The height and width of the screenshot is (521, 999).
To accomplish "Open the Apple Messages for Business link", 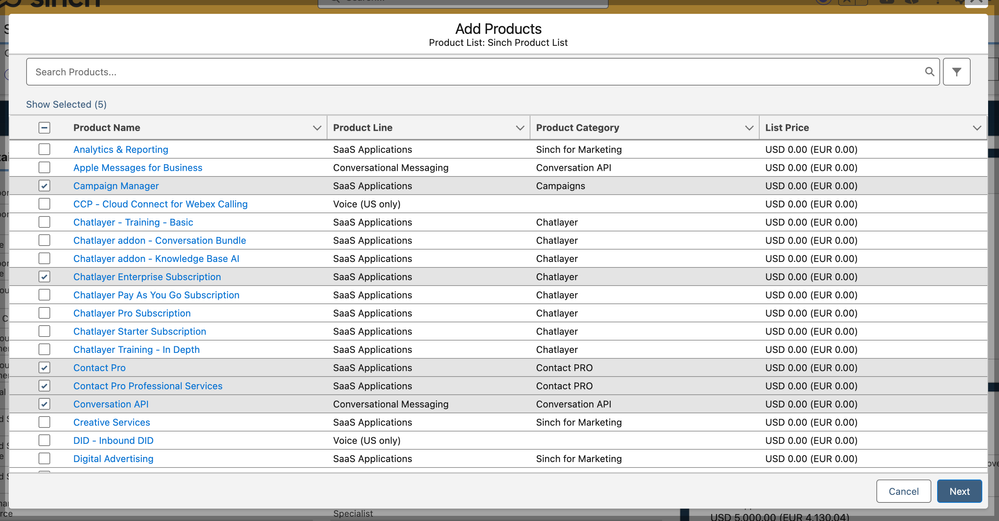I will (x=137, y=168).
